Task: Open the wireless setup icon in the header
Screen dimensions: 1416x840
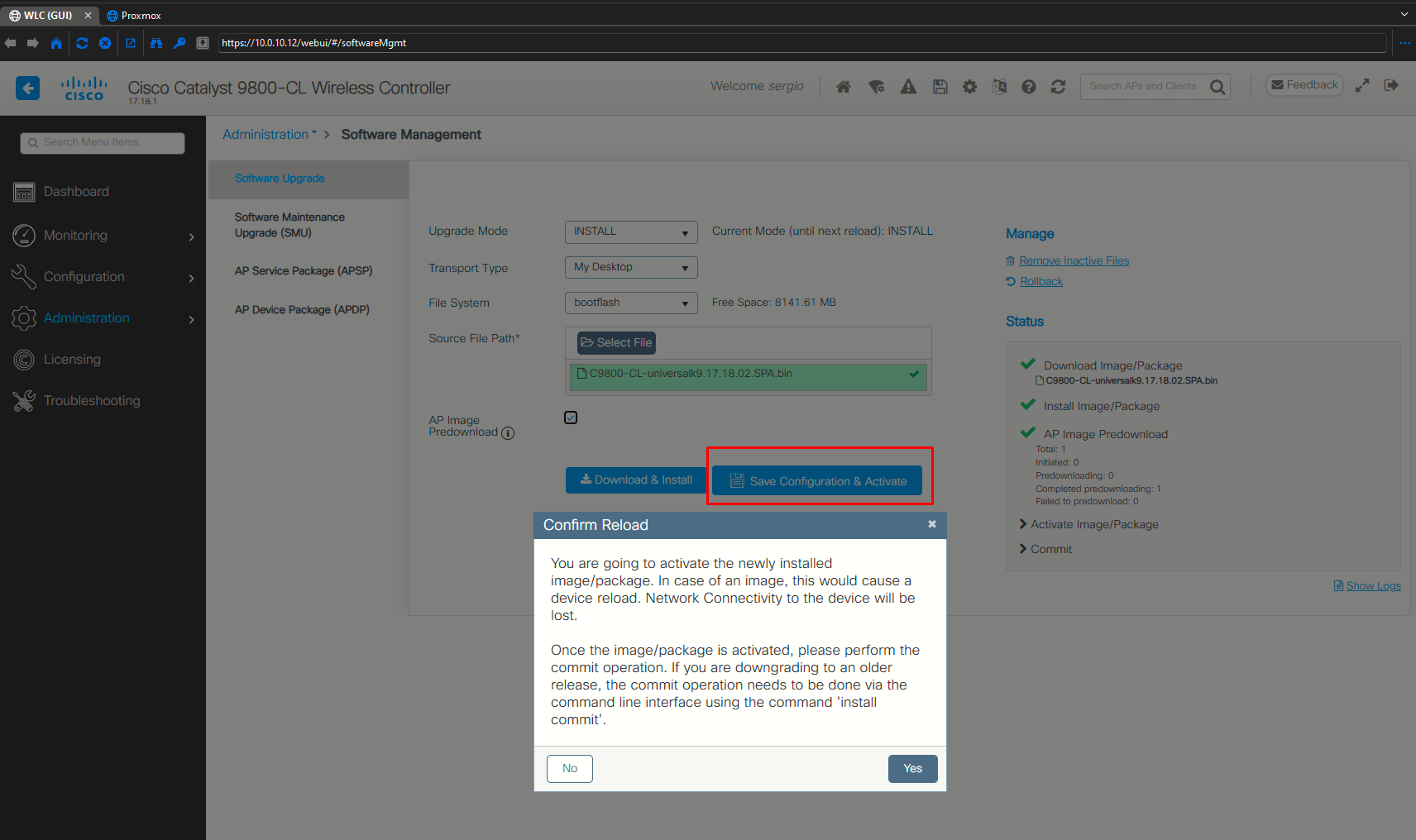Action: click(x=877, y=87)
